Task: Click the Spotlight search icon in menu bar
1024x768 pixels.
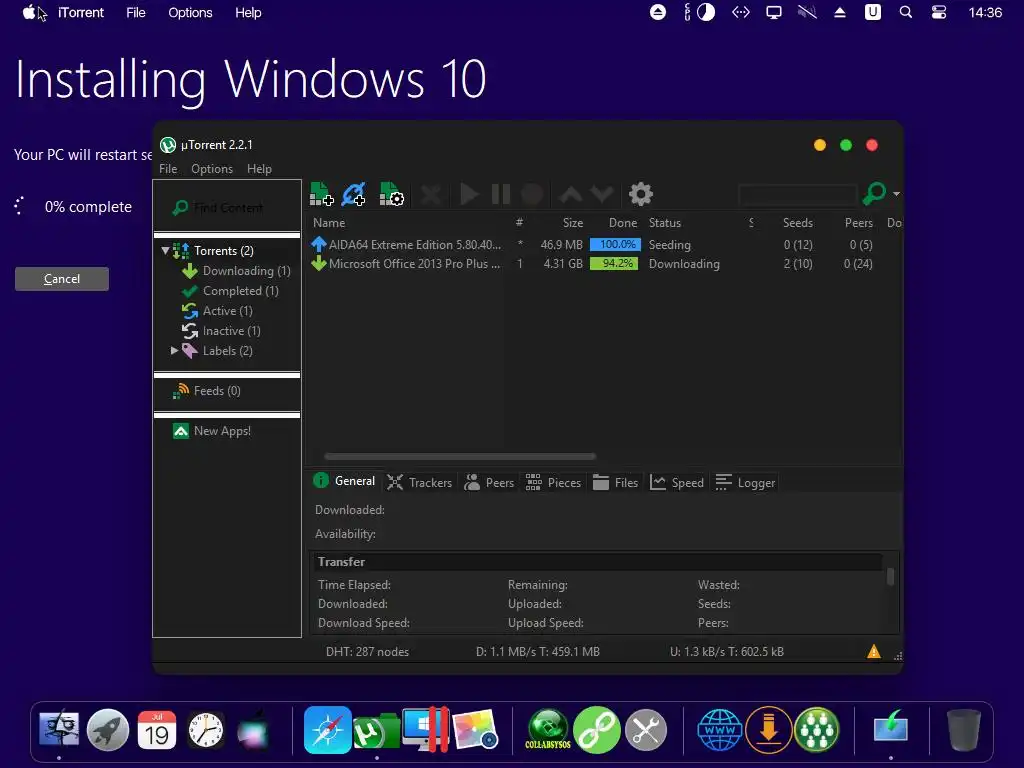Action: pos(906,12)
